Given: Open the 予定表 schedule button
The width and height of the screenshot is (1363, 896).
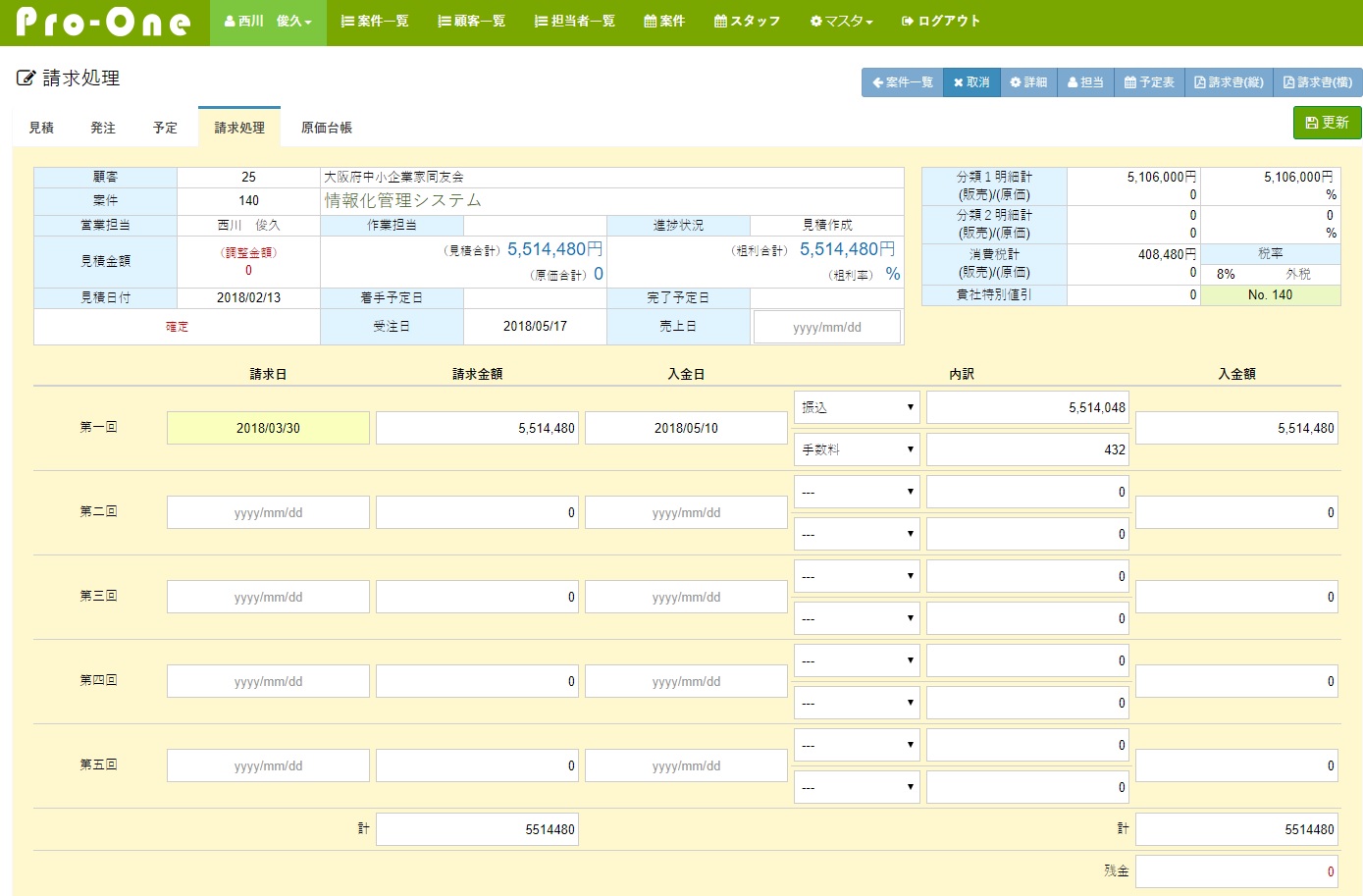Looking at the screenshot, I should [x=1149, y=82].
